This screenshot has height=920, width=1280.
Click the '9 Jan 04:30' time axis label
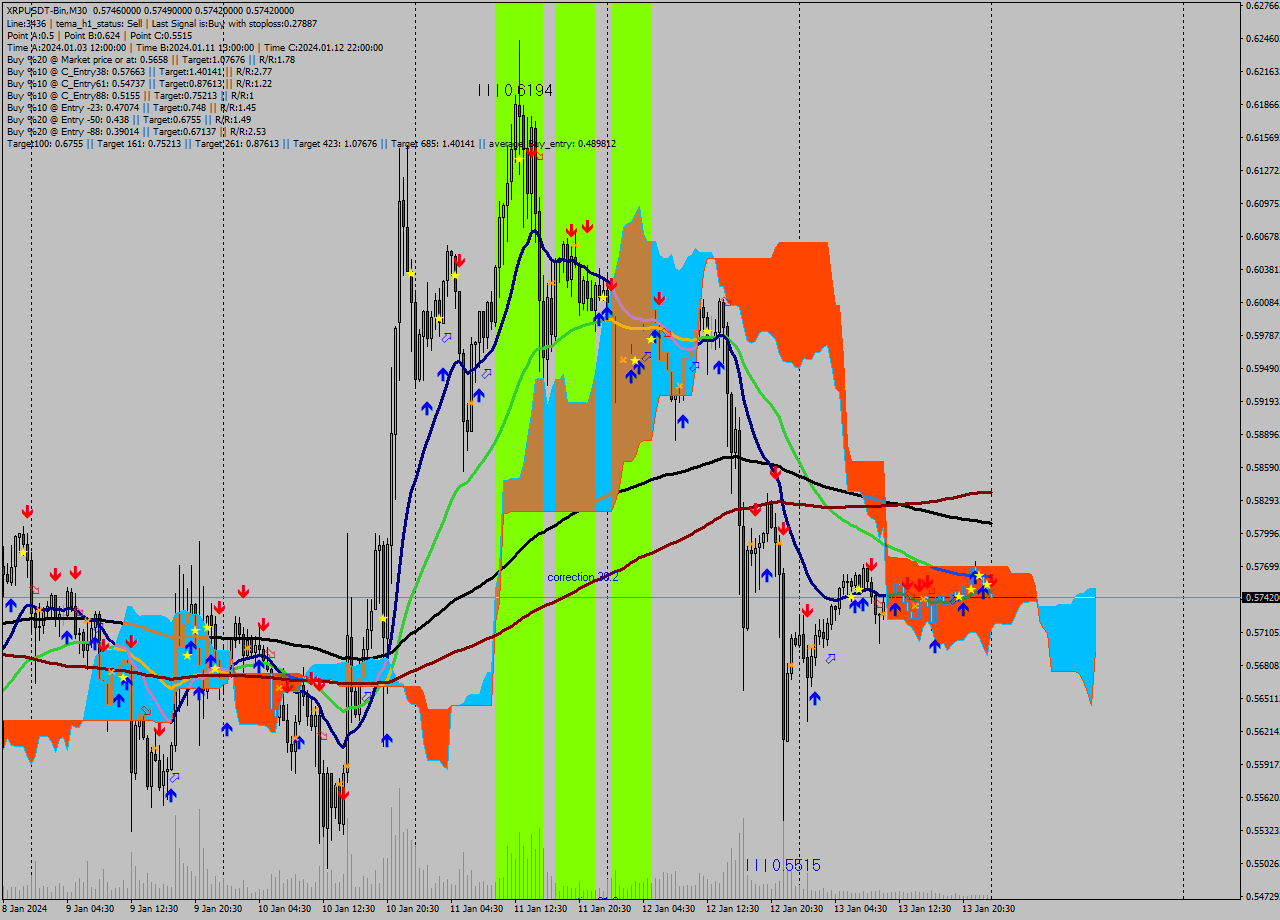(x=90, y=909)
